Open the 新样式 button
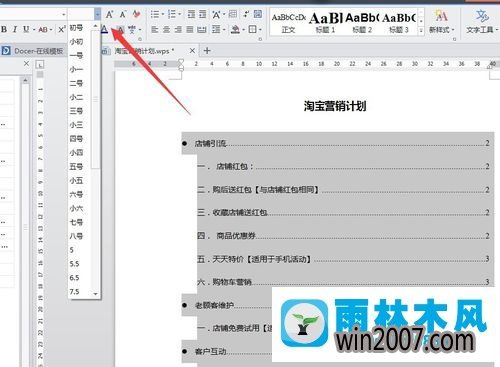Image resolution: width=500 pixels, height=367 pixels. [442, 21]
